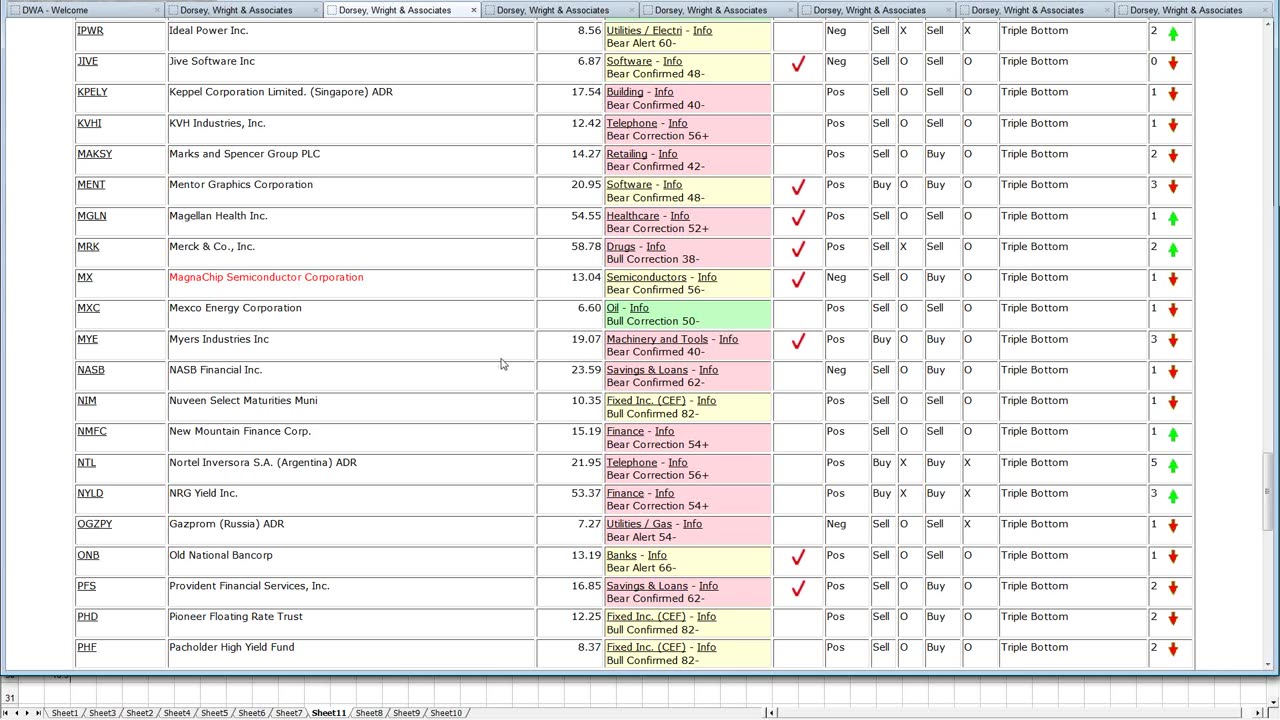
Task: Open the Sheet5 worksheet tab
Action: click(x=214, y=713)
